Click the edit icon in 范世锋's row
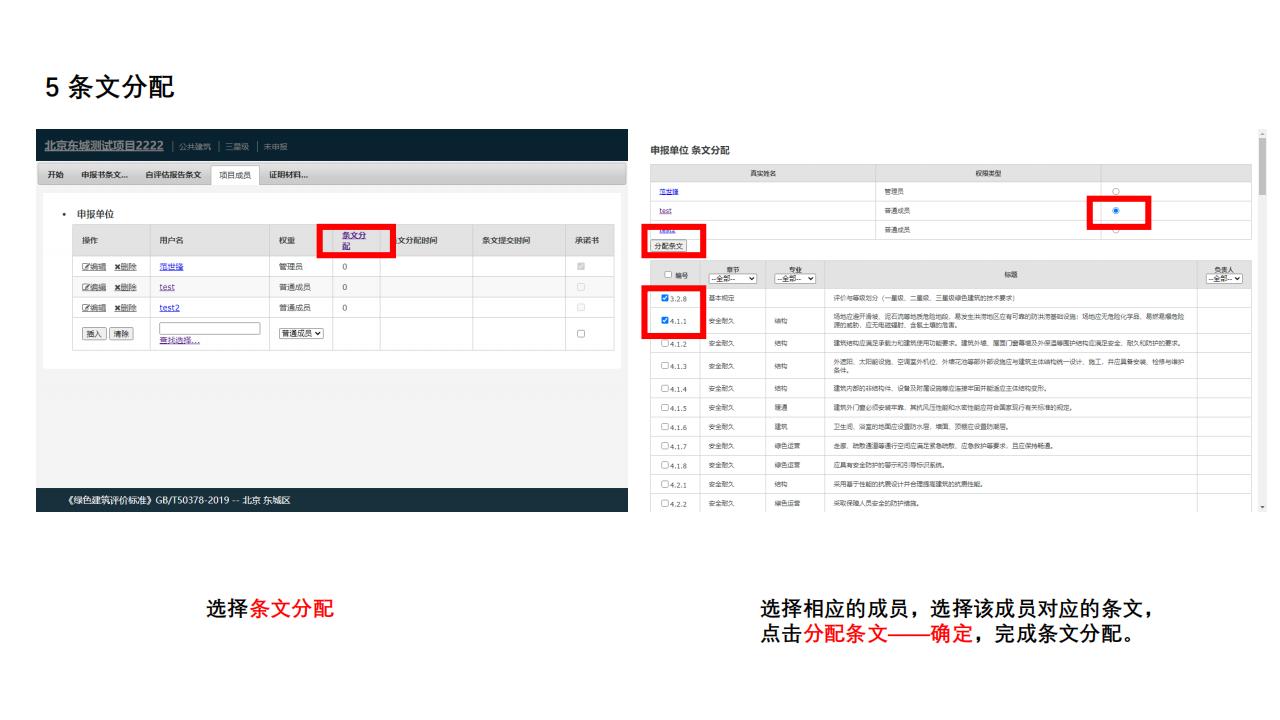Image resolution: width=1280 pixels, height=720 pixels. click(95, 267)
